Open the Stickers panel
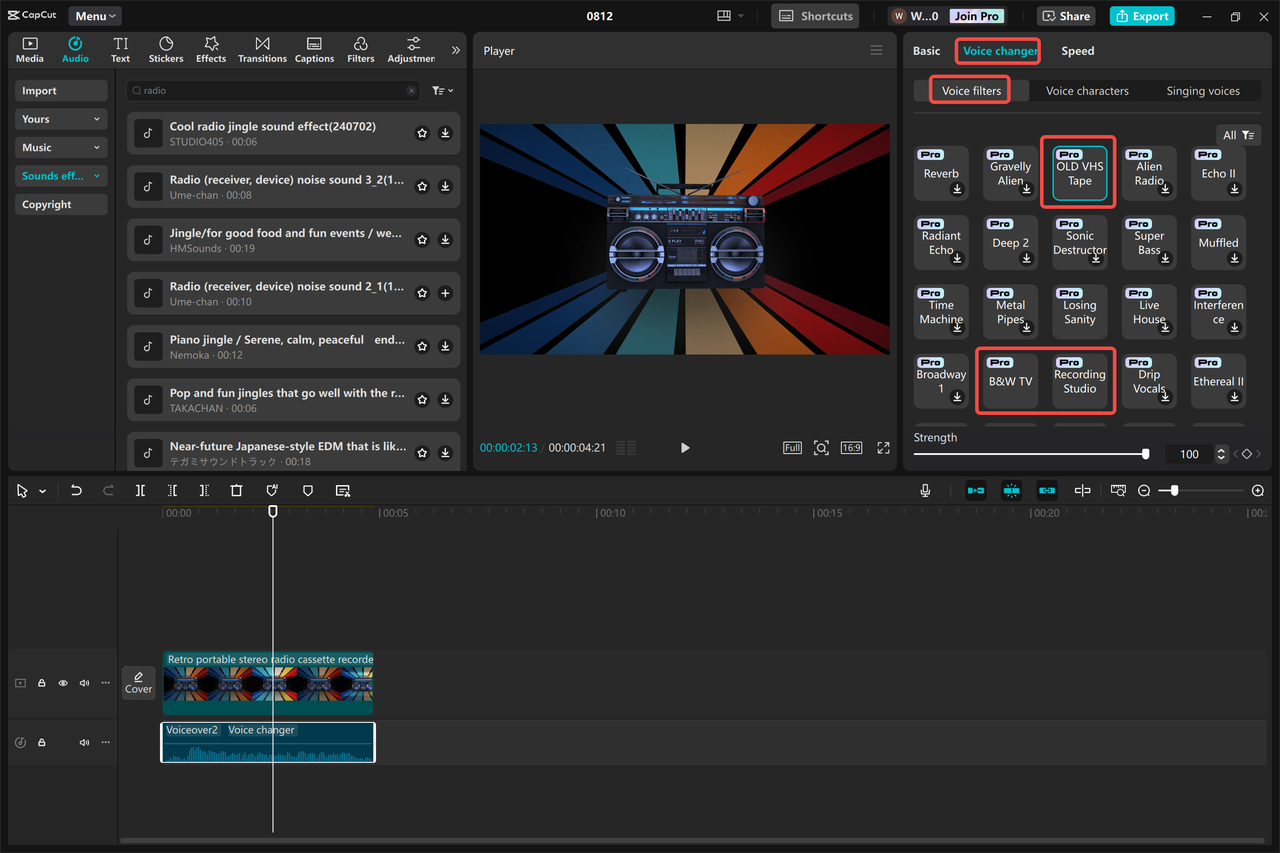The image size is (1280, 853). coord(165,49)
